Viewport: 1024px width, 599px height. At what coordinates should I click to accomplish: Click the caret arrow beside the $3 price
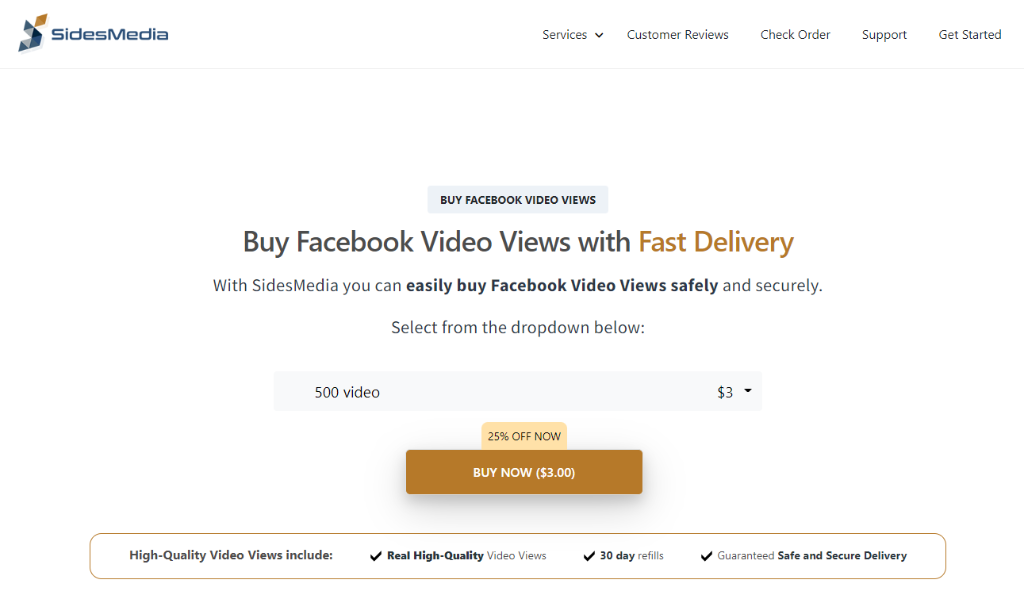[747, 391]
